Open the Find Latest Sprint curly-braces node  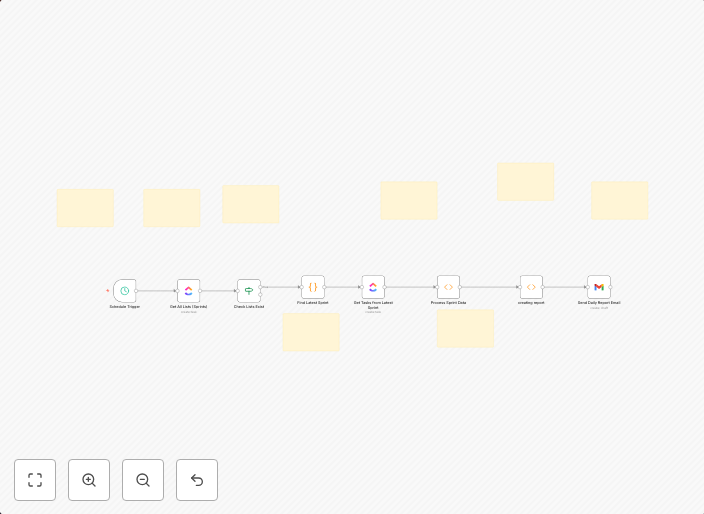(313, 287)
